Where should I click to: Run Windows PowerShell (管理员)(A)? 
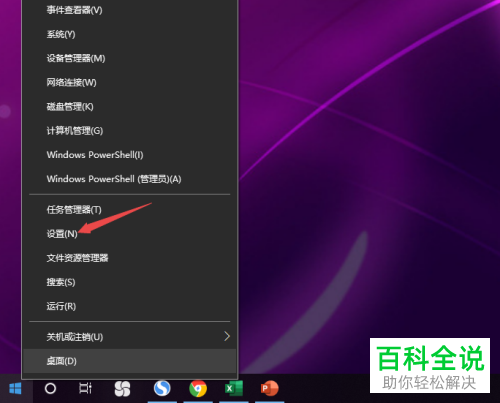[130, 179]
